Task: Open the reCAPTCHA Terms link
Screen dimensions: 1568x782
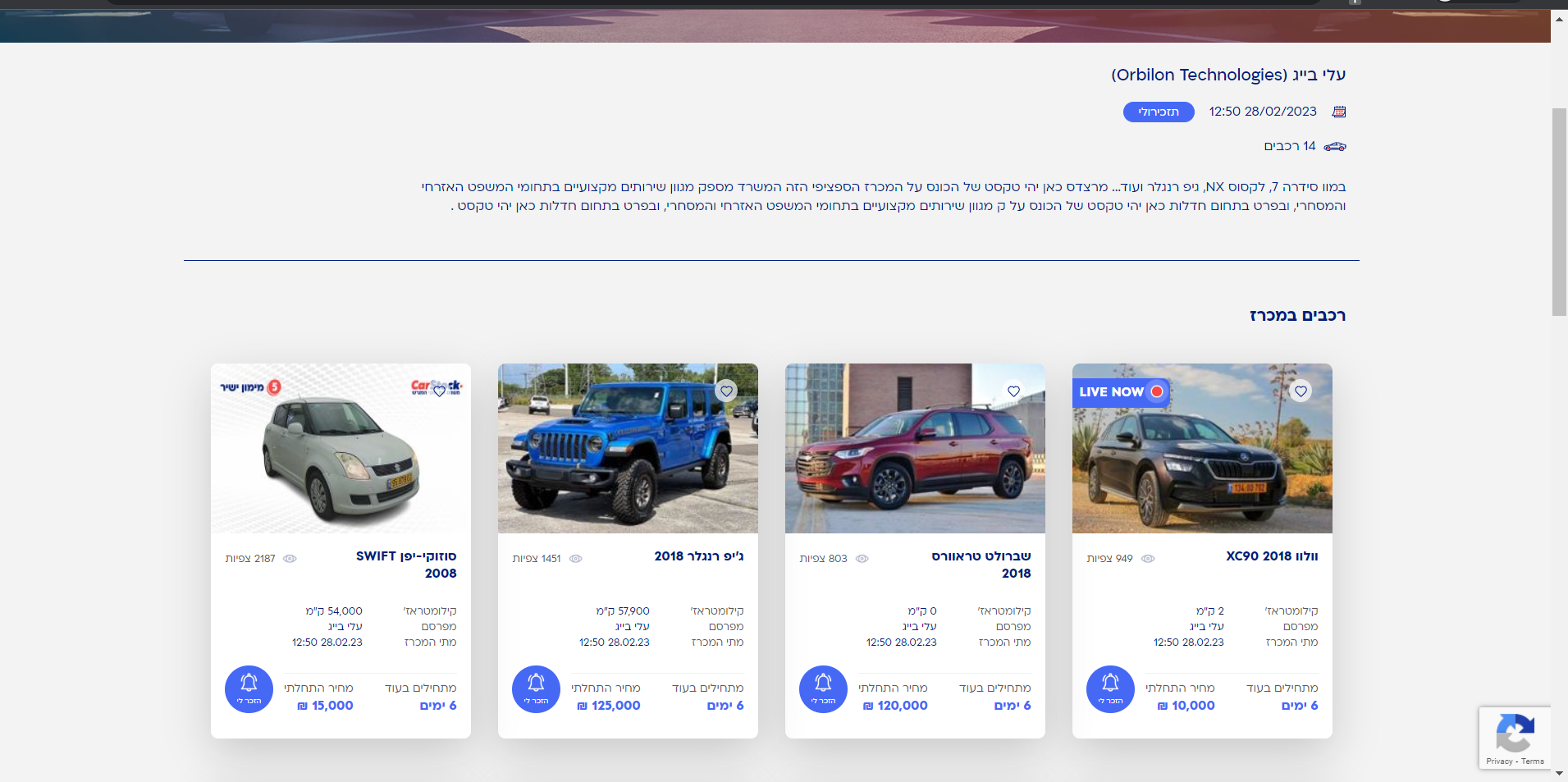Action: pyautogui.click(x=1533, y=761)
